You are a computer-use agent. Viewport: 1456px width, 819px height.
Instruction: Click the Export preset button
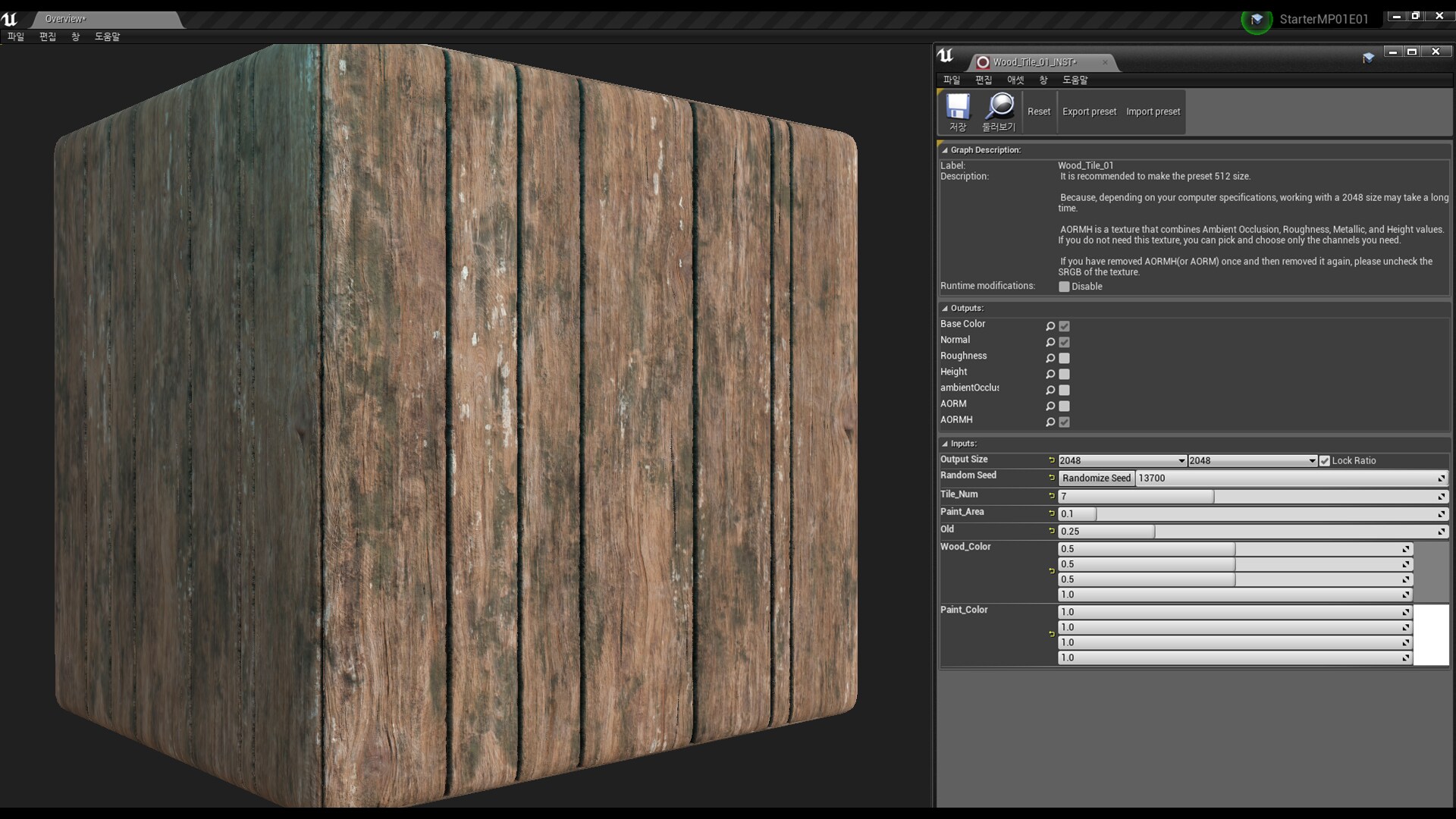click(1089, 111)
